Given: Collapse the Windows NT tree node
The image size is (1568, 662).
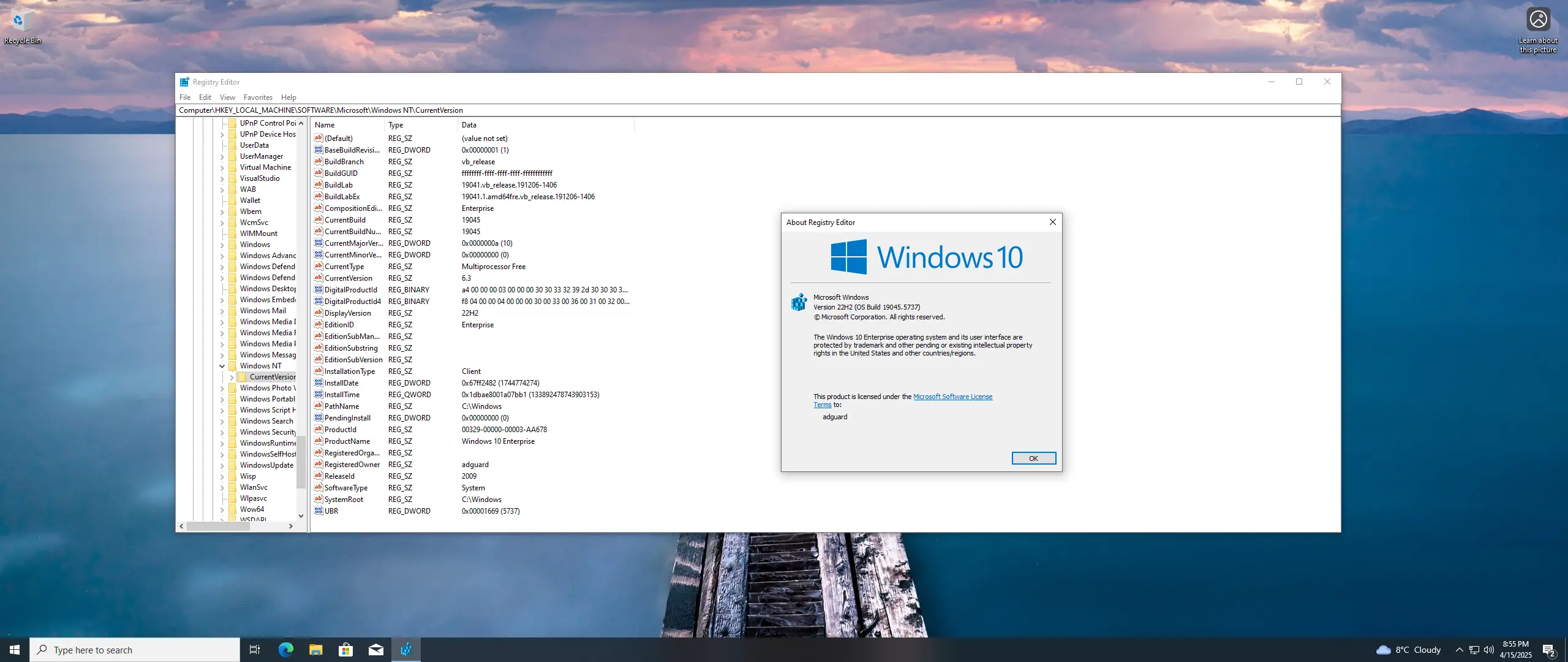Looking at the screenshot, I should click(222, 366).
